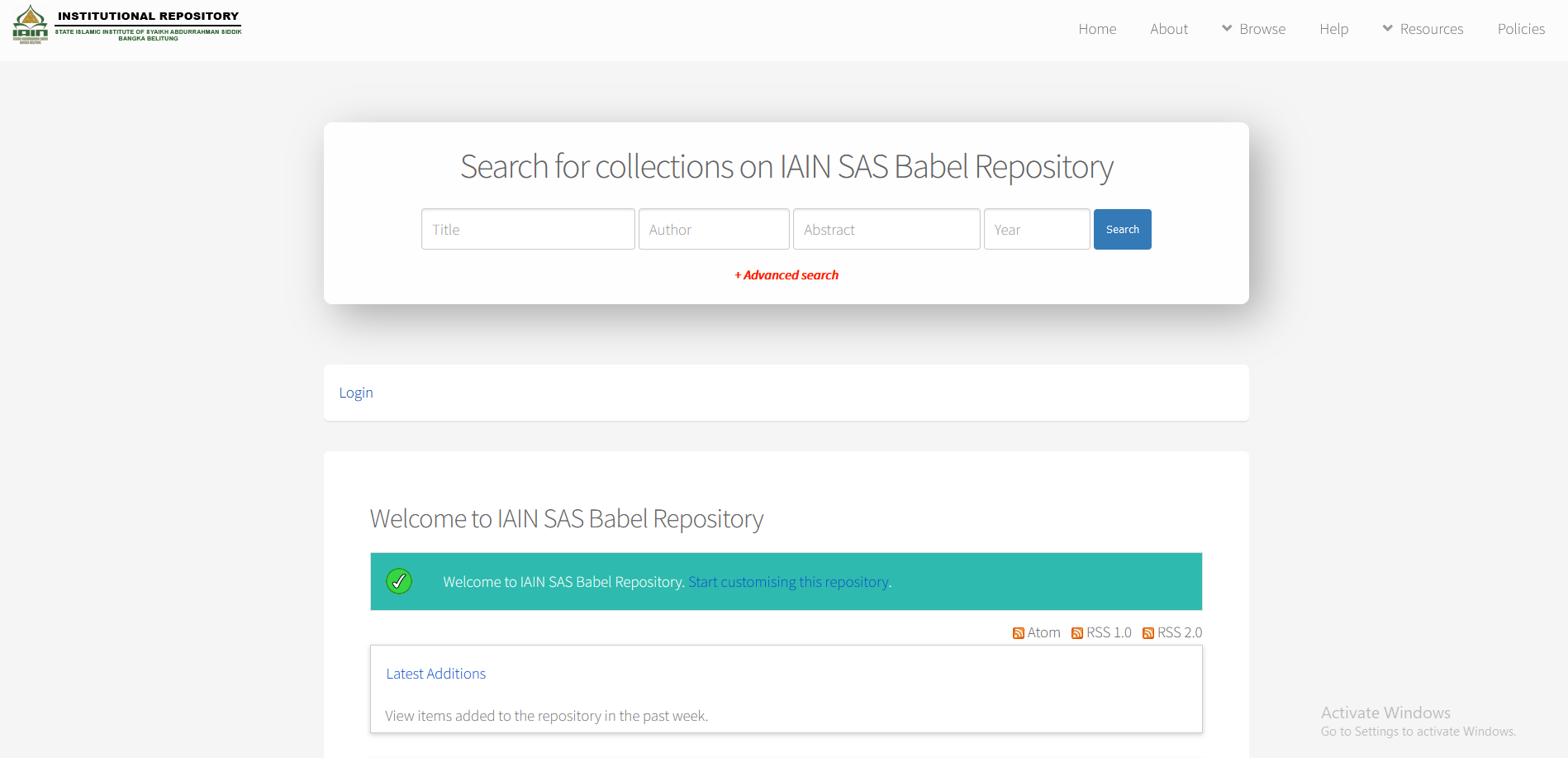Open the About page from navbar
Viewport: 1568px width, 758px height.
[x=1169, y=29]
